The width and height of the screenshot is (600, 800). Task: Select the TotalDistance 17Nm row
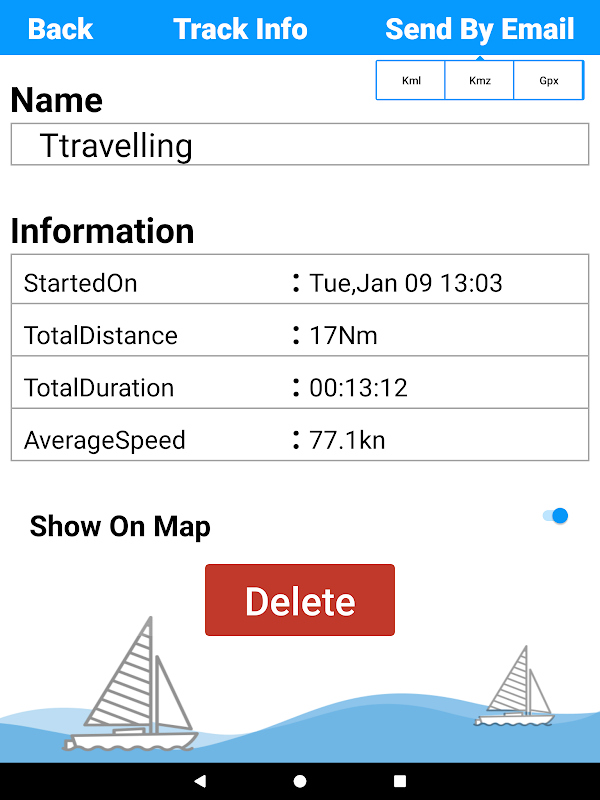pyautogui.click(x=300, y=335)
